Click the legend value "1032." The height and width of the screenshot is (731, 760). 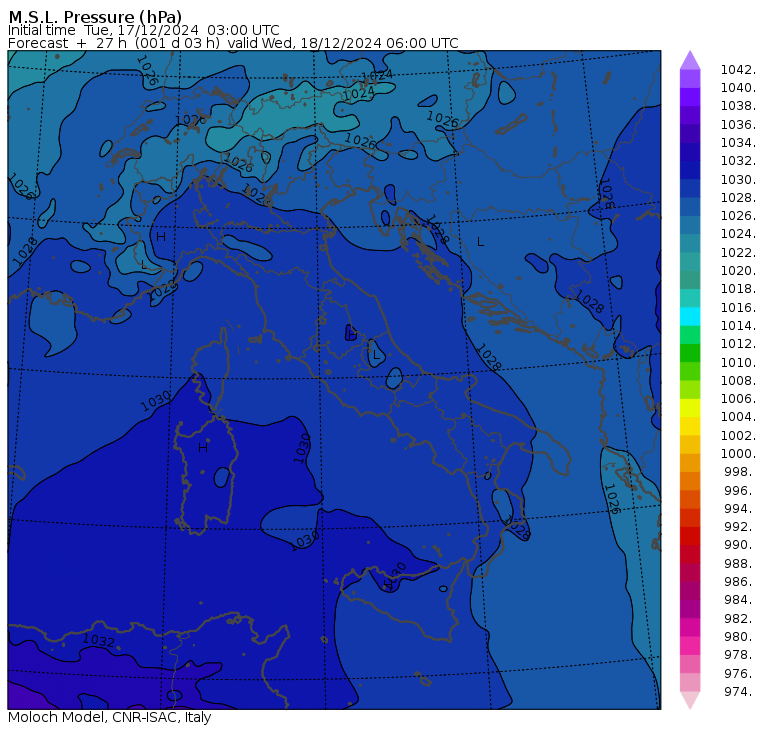(738, 160)
